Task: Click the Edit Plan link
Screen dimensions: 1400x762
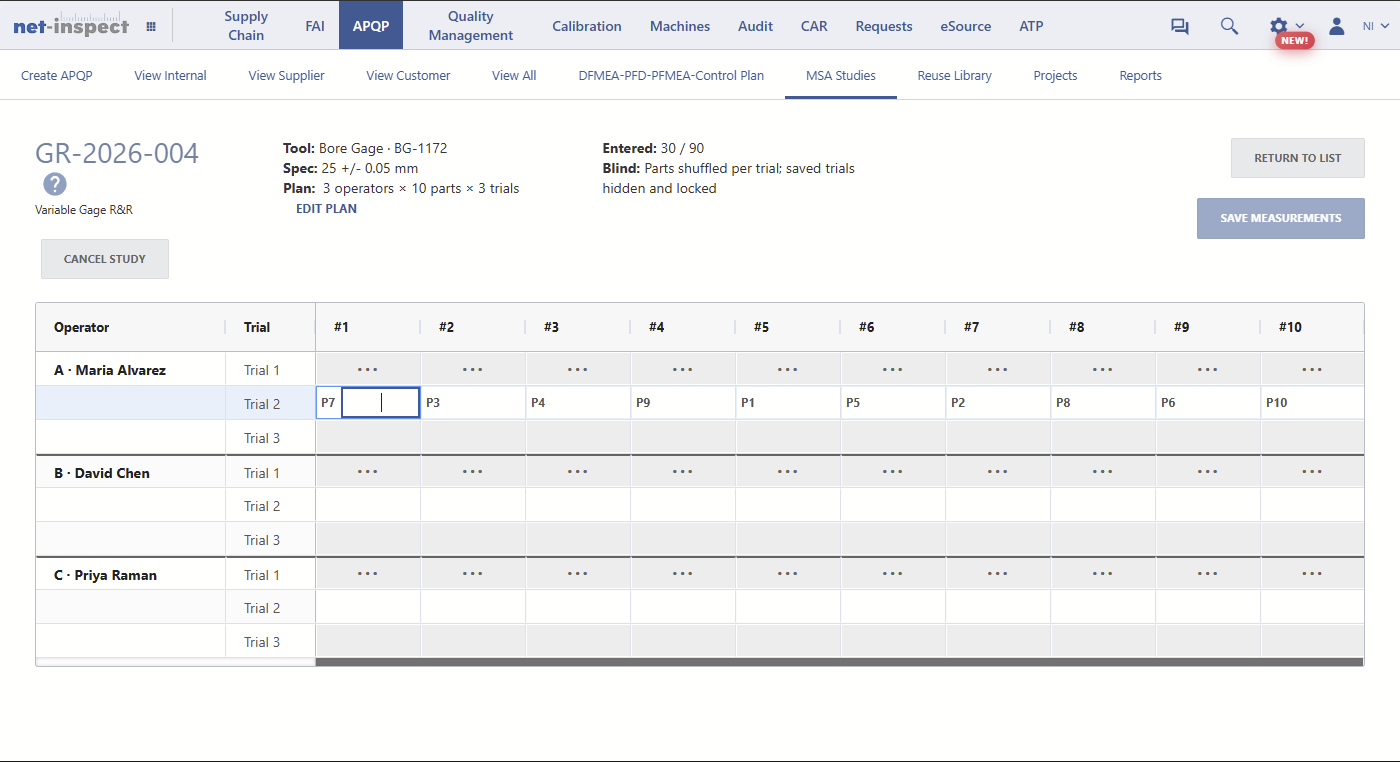Action: pos(326,209)
